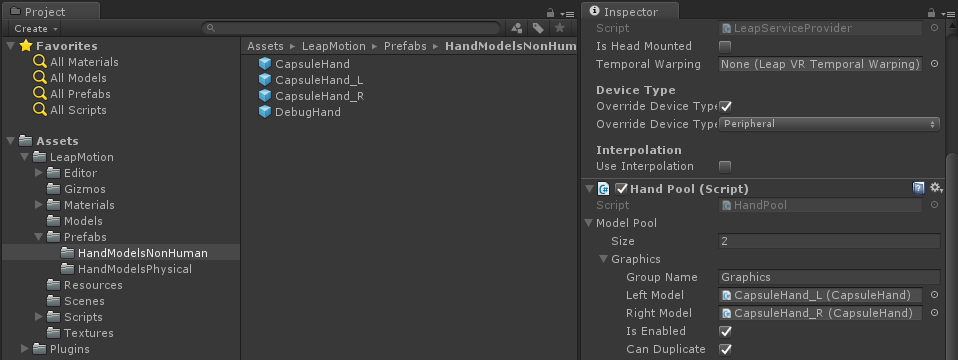Pick object for LeapServiceProvider Script field
Viewport: 958px width, 360px height.
pyautogui.click(x=934, y=28)
